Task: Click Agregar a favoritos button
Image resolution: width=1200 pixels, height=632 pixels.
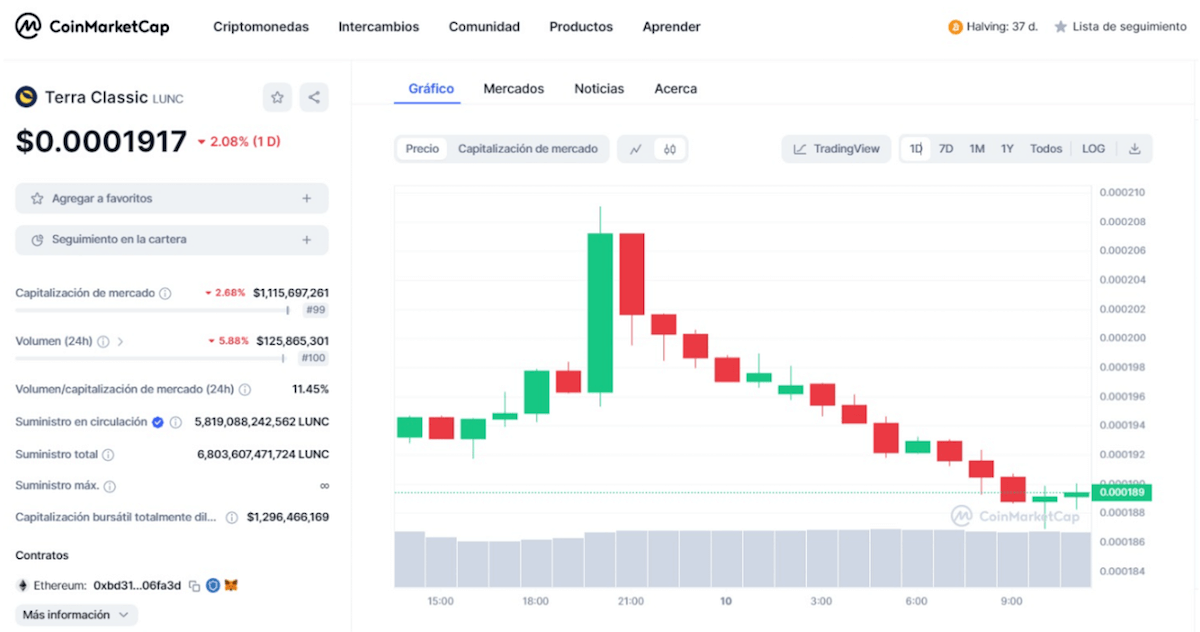Action: (x=171, y=198)
